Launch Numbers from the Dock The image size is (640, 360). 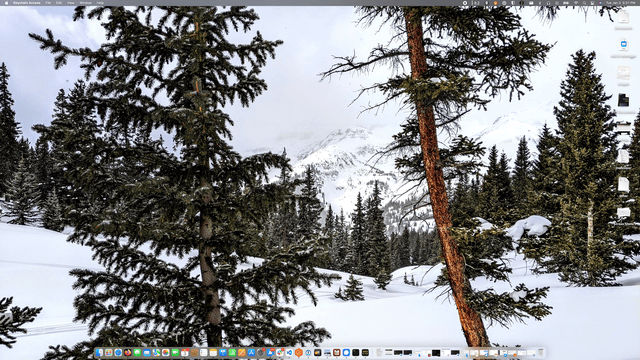[232, 352]
